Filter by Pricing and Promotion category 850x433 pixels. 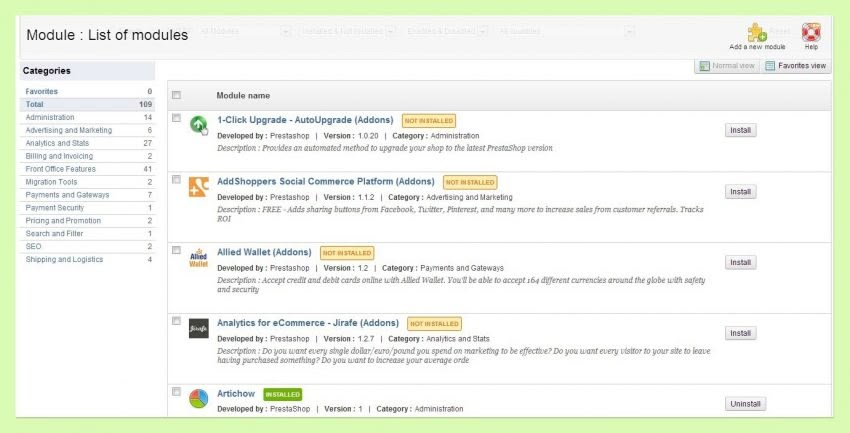point(89,221)
